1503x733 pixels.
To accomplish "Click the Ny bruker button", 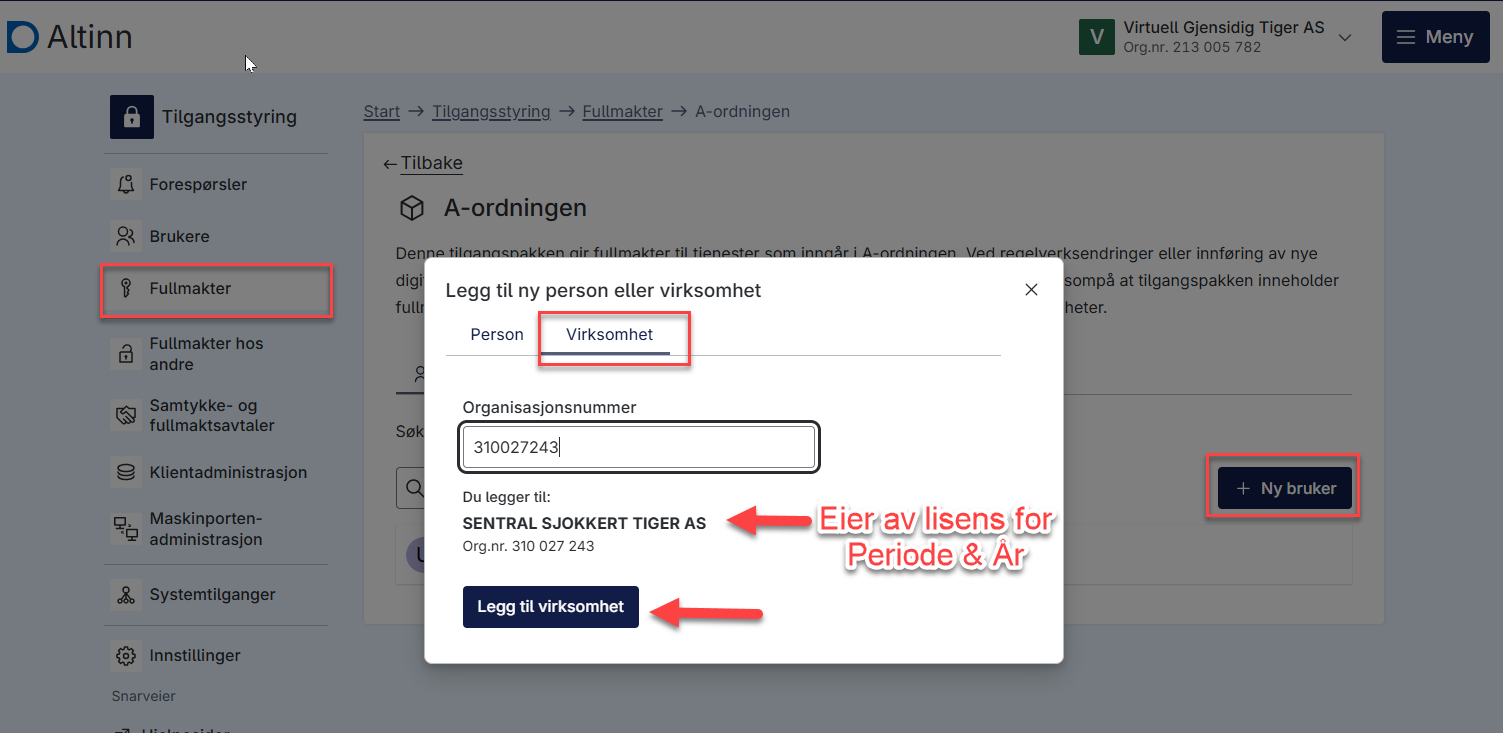I will [x=1284, y=489].
